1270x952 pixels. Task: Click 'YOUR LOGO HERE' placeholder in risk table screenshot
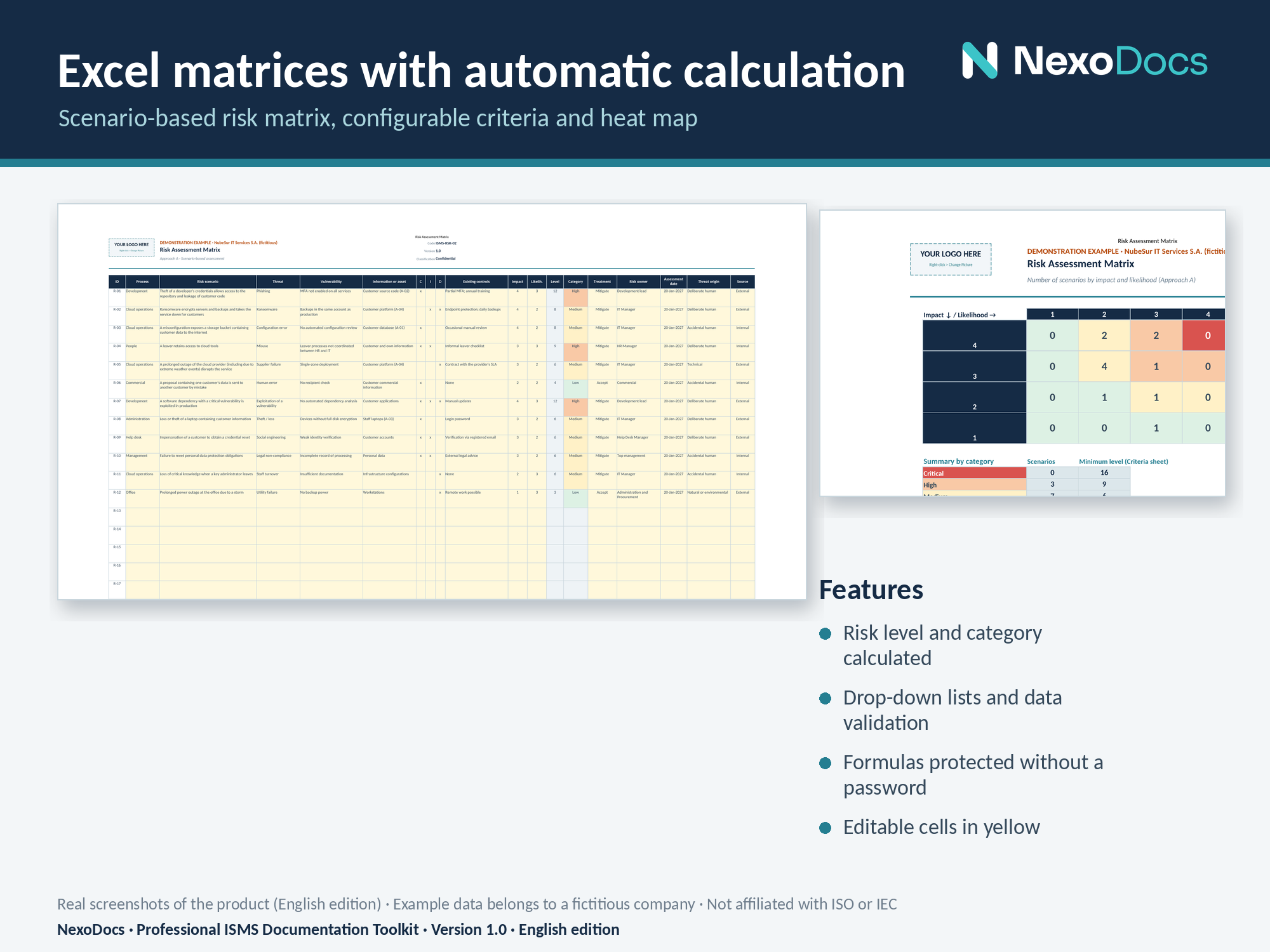131,247
